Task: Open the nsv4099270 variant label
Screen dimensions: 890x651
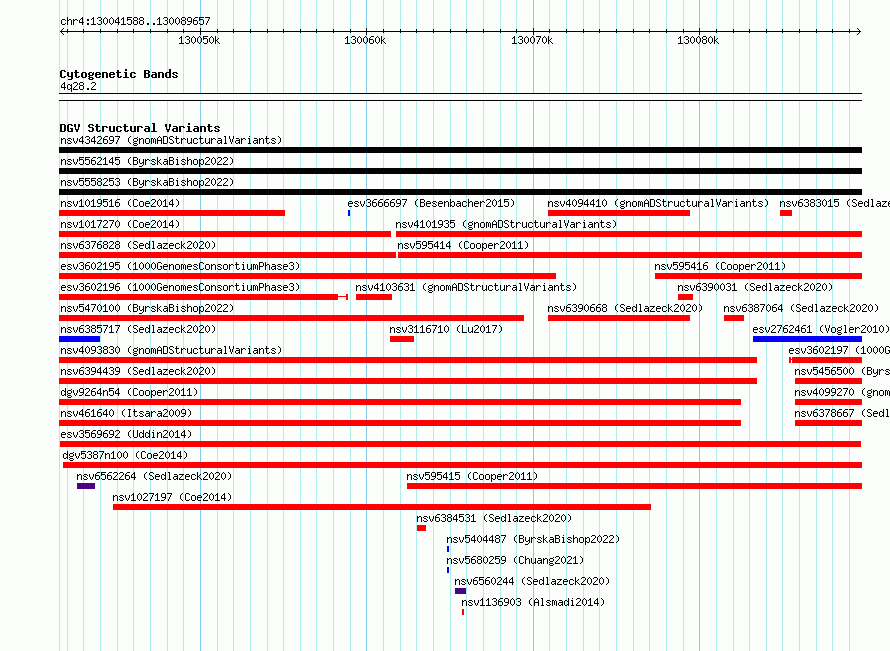Action: tap(842, 392)
